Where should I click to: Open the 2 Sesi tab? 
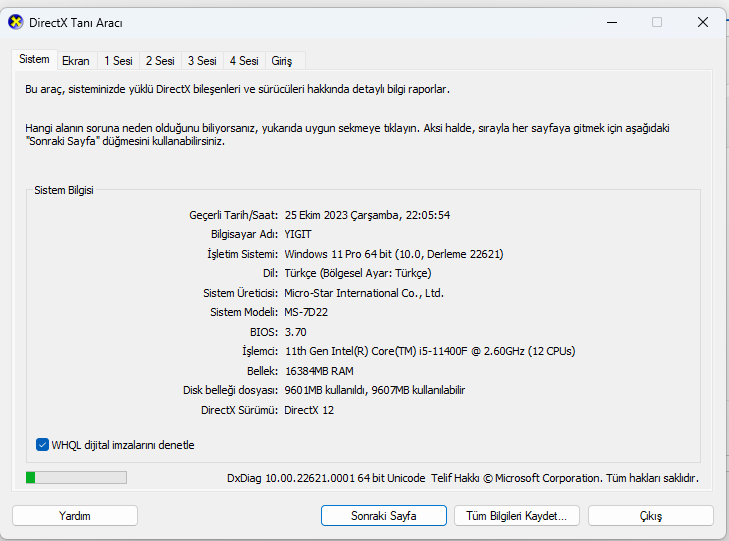(160, 61)
